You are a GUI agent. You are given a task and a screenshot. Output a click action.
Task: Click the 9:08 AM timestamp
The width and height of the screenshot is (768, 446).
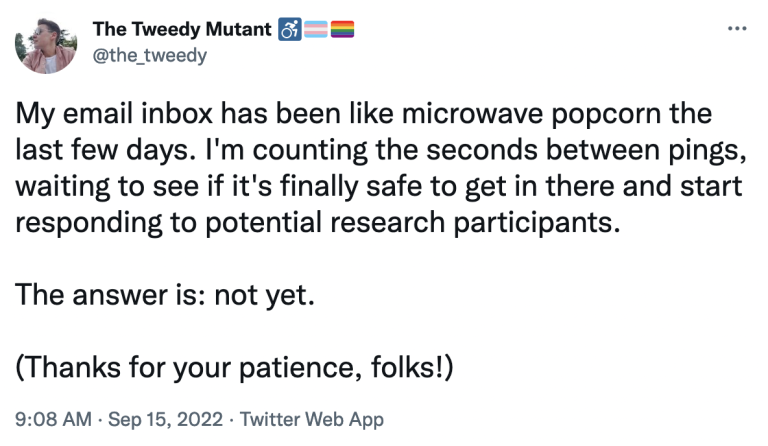(x=53, y=420)
